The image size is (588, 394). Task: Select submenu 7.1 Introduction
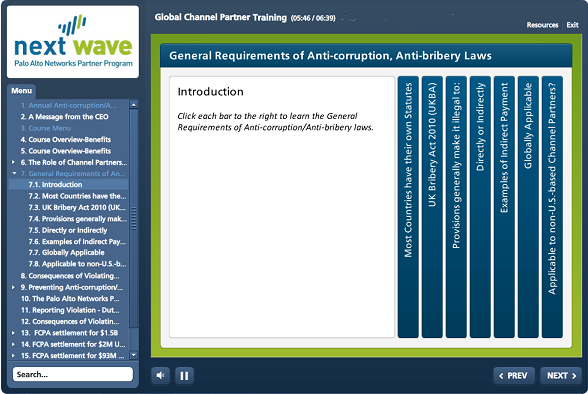tap(69, 184)
